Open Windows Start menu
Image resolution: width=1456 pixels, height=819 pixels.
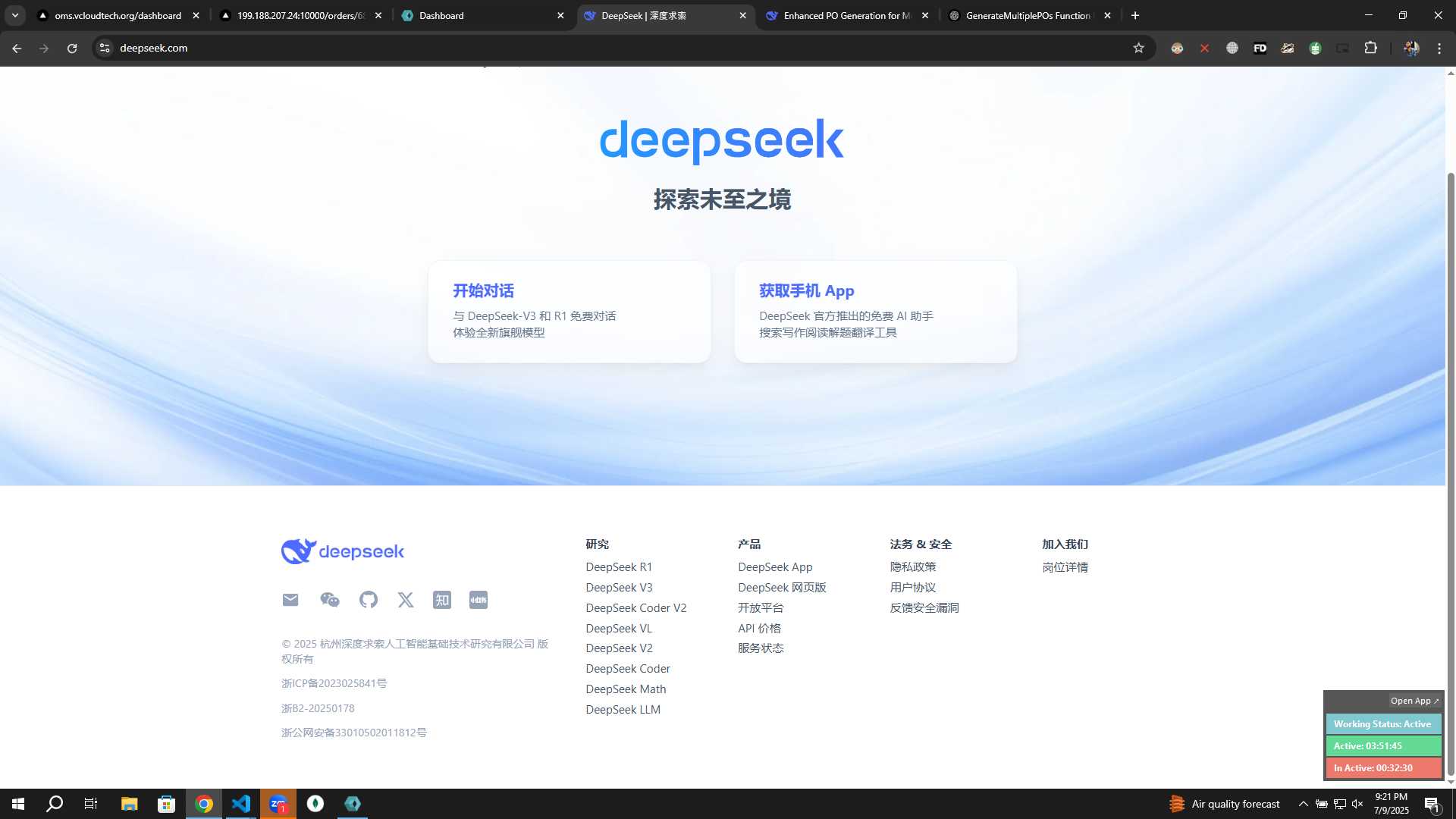[x=18, y=804]
